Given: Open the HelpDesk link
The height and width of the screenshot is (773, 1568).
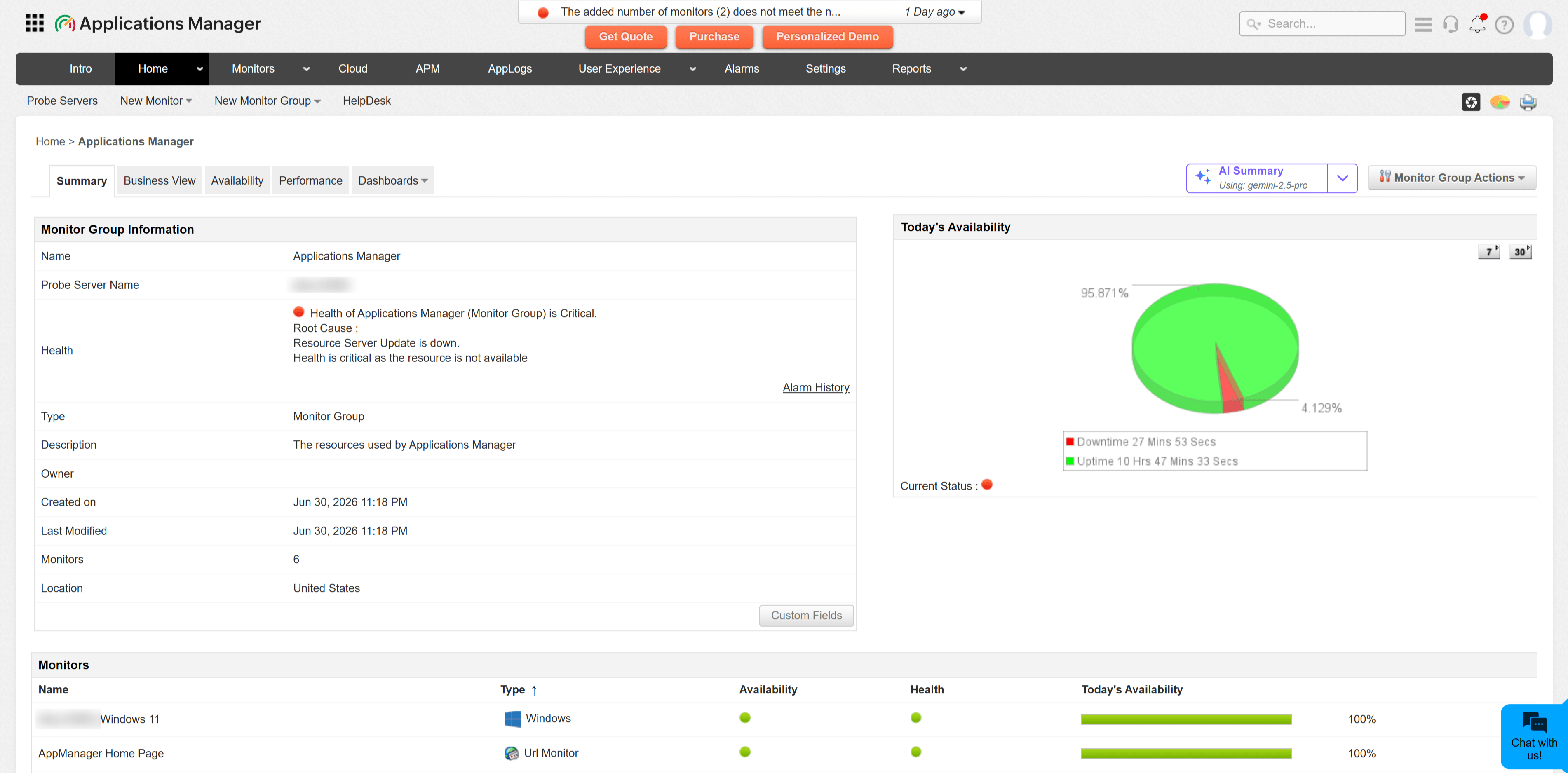Looking at the screenshot, I should [366, 101].
